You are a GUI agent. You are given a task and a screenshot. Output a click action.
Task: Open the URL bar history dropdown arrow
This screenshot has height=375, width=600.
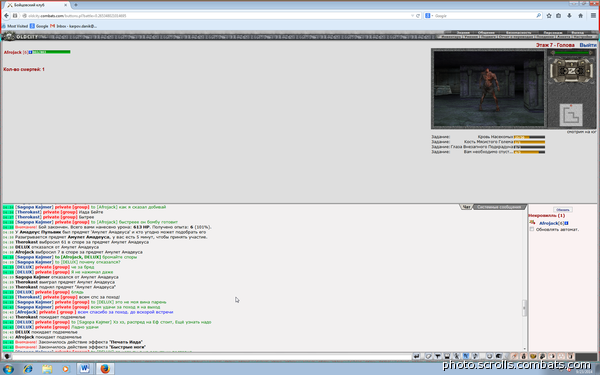(x=412, y=16)
